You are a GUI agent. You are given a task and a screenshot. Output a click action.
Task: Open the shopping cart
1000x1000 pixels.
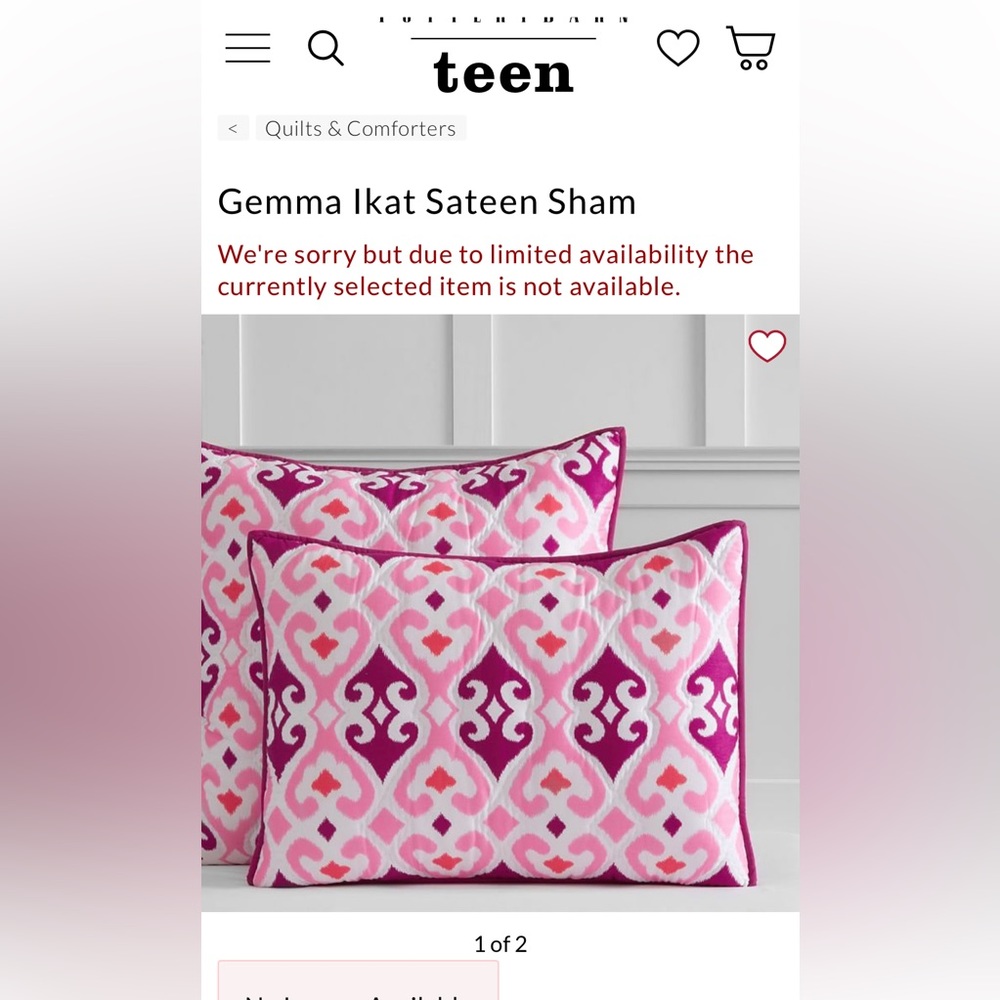[x=751, y=48]
